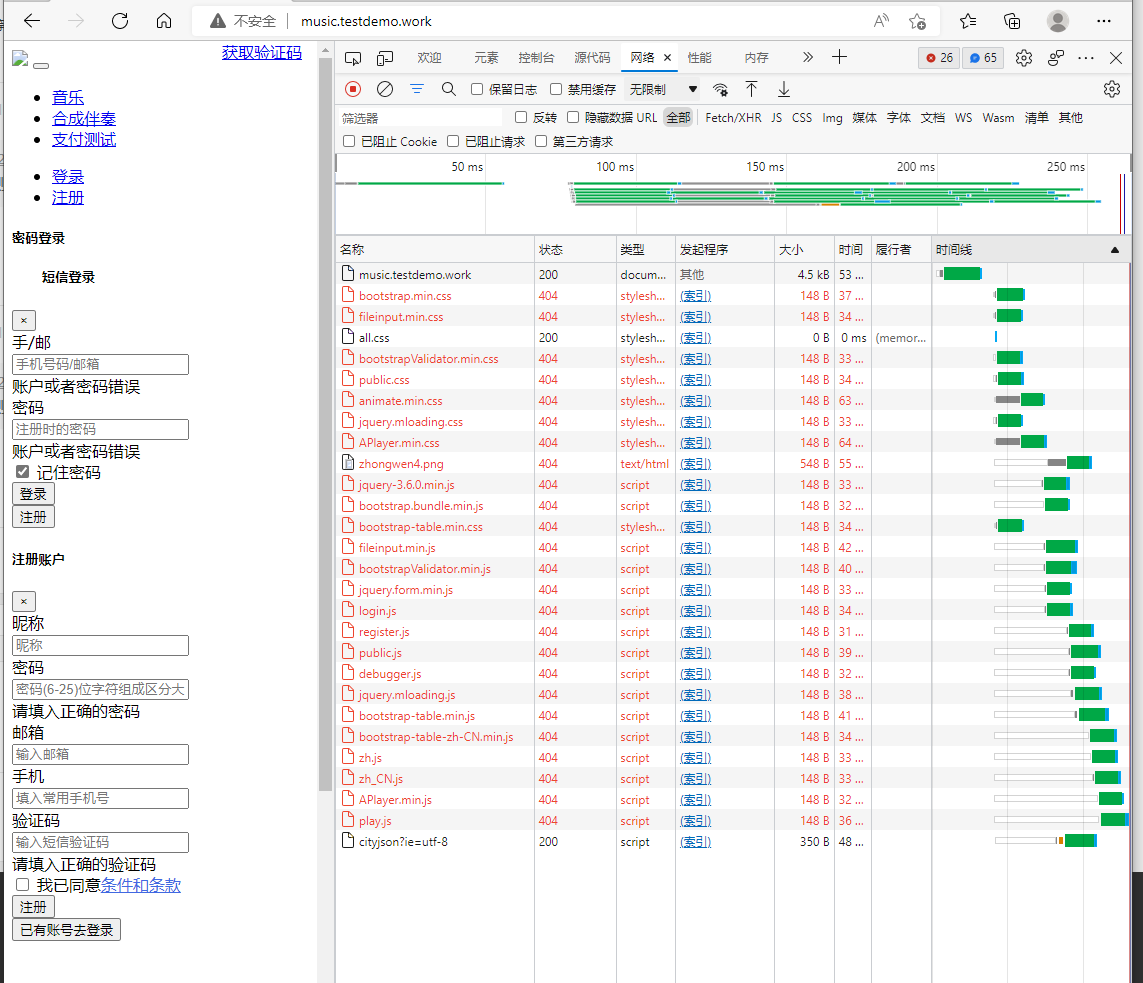Open DevTools settings gear

coord(1024,58)
